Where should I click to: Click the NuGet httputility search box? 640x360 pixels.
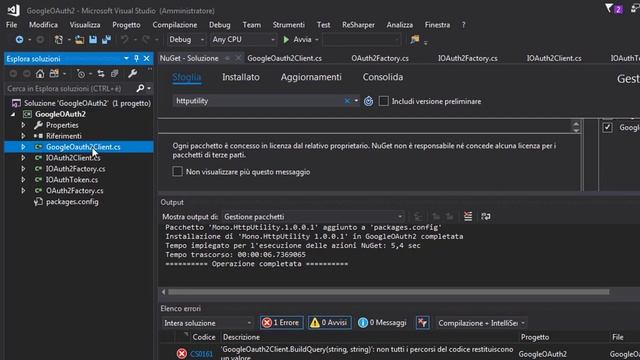[259, 101]
